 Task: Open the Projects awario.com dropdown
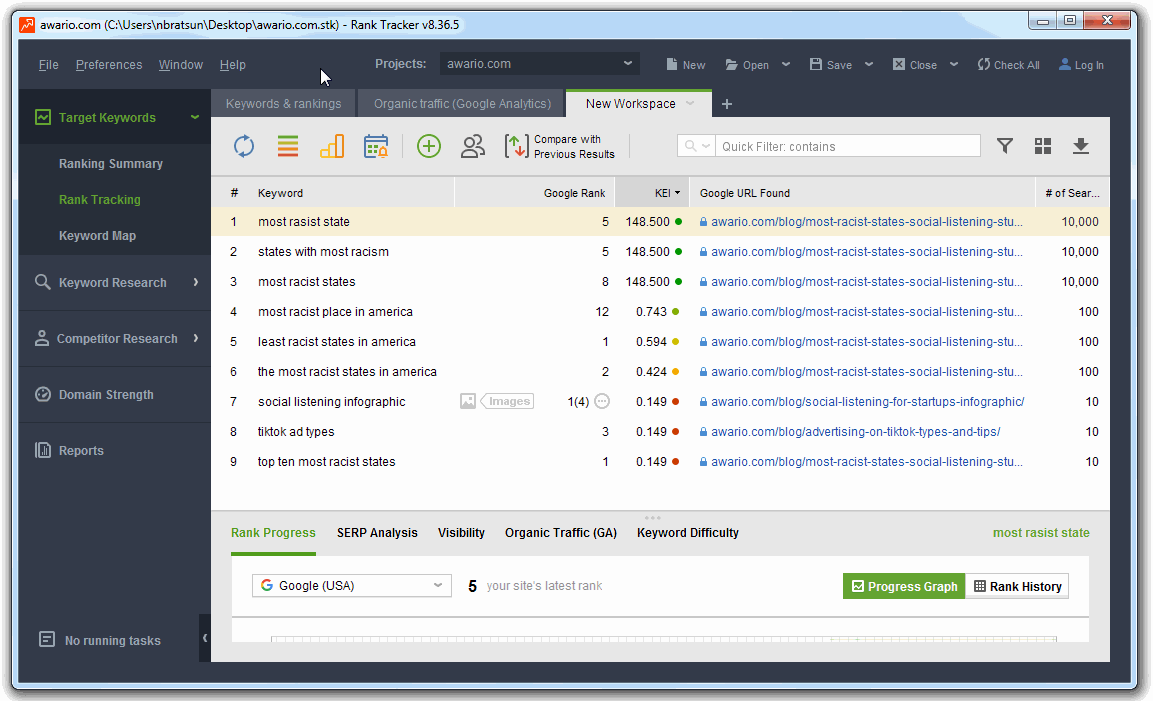click(540, 63)
